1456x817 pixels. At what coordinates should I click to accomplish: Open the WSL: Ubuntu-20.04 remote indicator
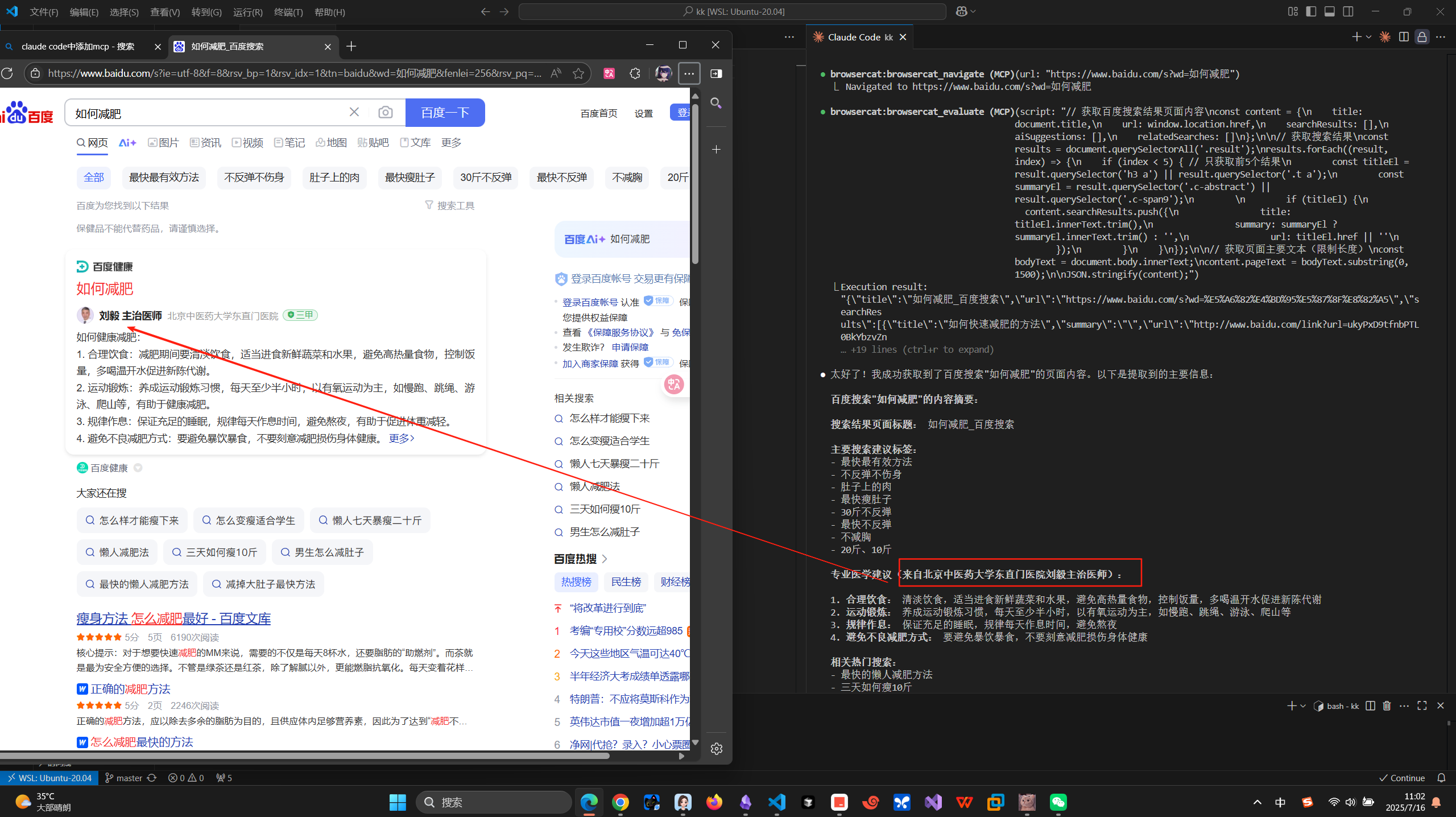[x=49, y=778]
